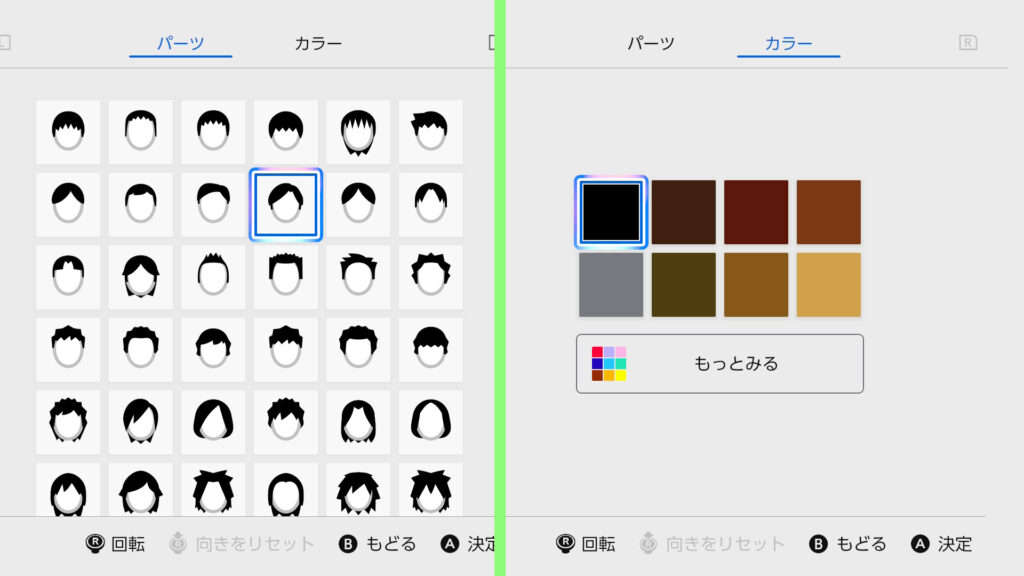Switch to カラー tab in left panel
1024x576 pixels.
pyautogui.click(x=318, y=44)
